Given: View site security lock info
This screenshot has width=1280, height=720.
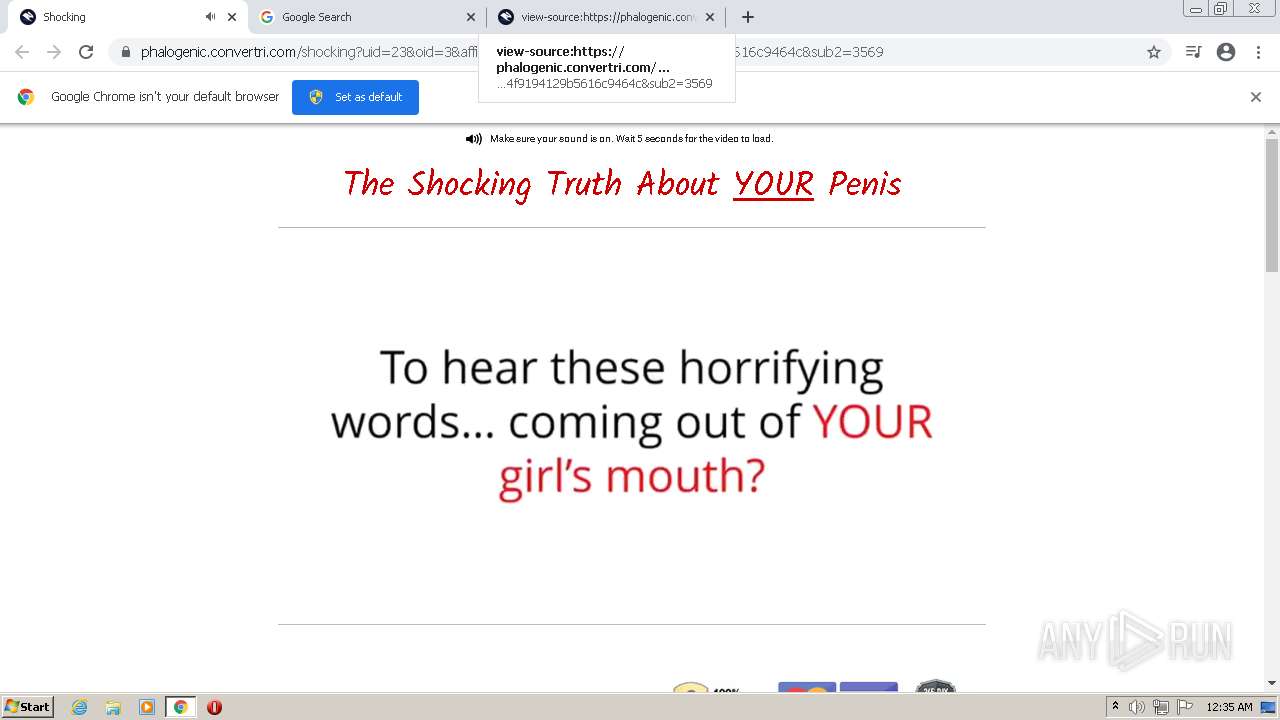Looking at the screenshot, I should tap(126, 52).
